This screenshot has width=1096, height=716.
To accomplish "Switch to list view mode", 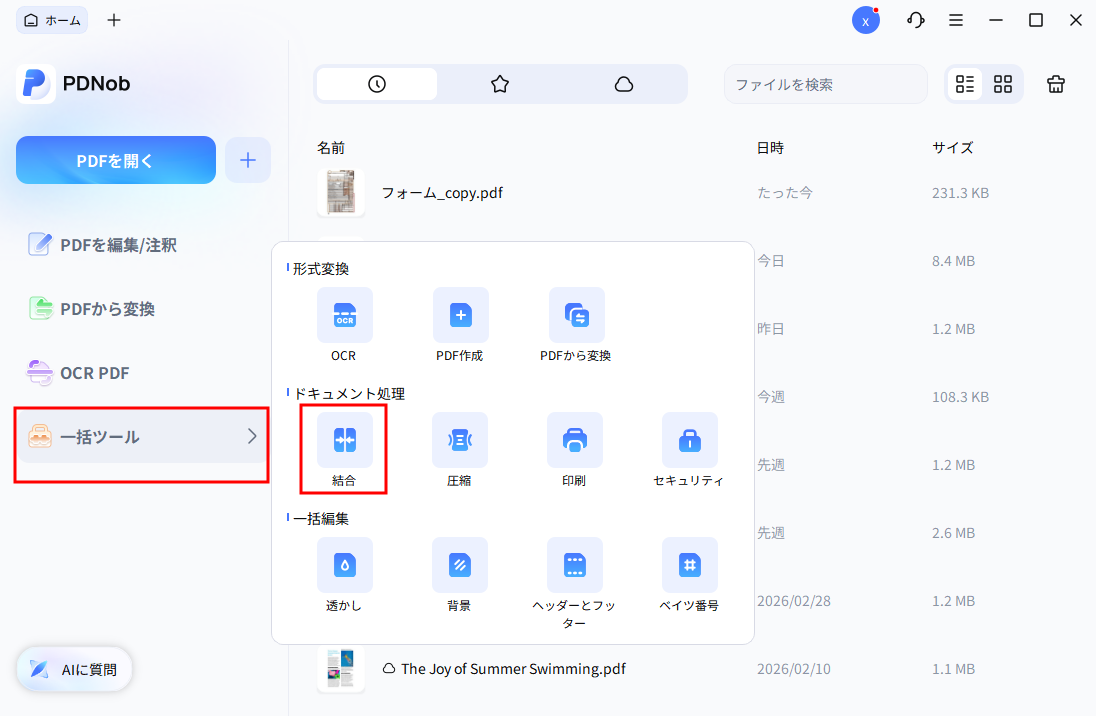I will pos(964,84).
